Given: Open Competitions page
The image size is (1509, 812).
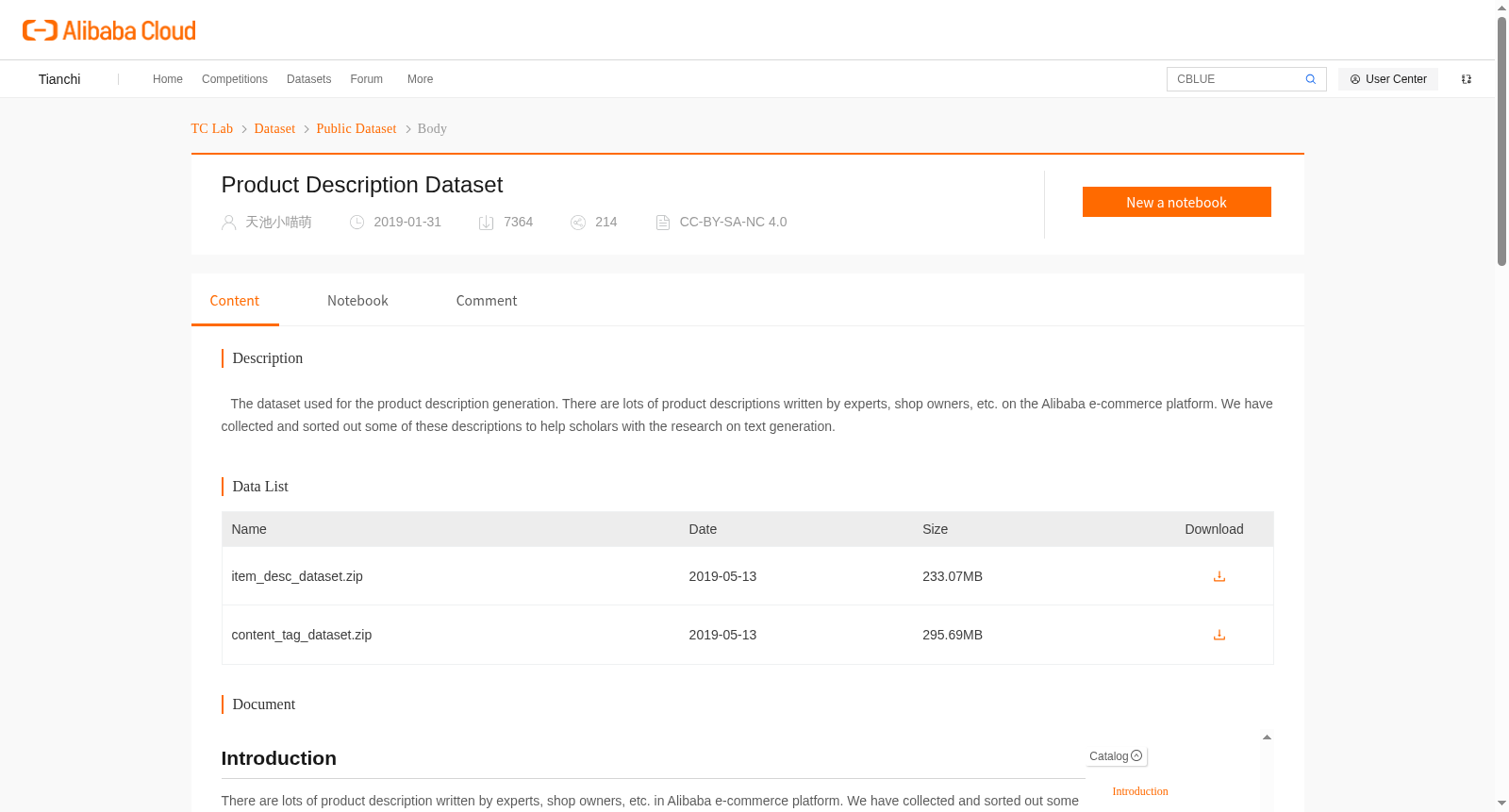Looking at the screenshot, I should click(x=235, y=79).
